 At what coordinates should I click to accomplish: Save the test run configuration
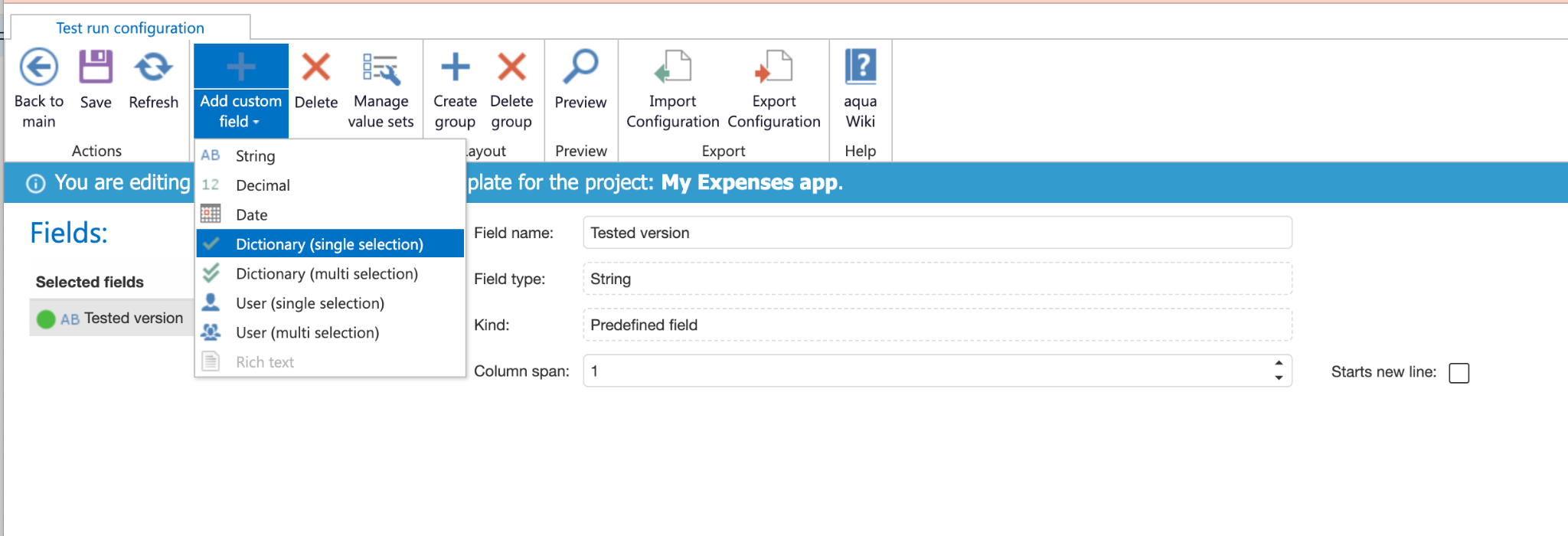(96, 68)
